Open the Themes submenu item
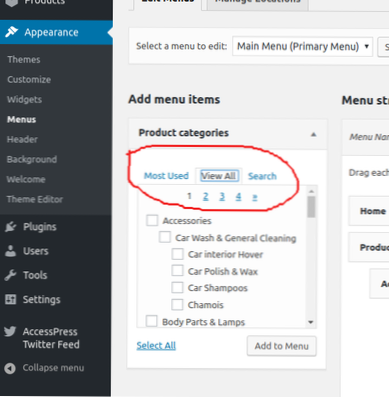 [x=24, y=59]
